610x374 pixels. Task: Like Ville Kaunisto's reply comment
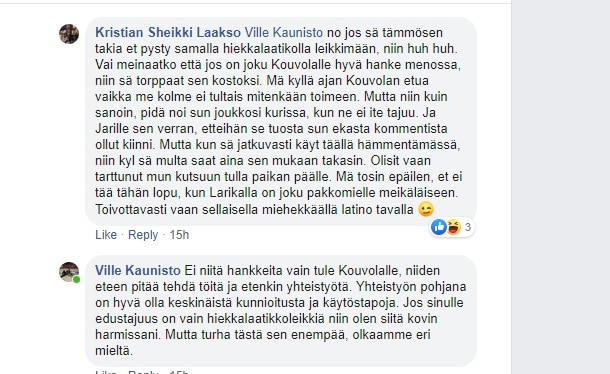[106, 372]
